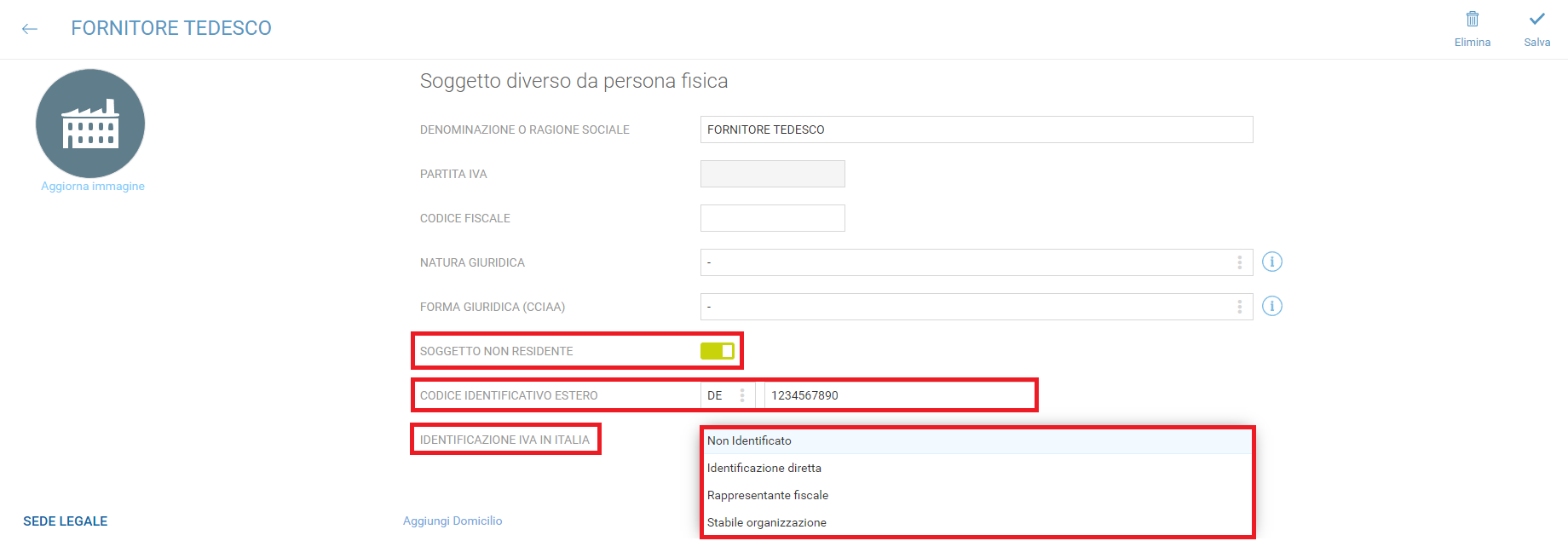Click the 'FORNITORE TEDESCO' page title
The width and height of the screenshot is (1568, 541).
(171, 28)
